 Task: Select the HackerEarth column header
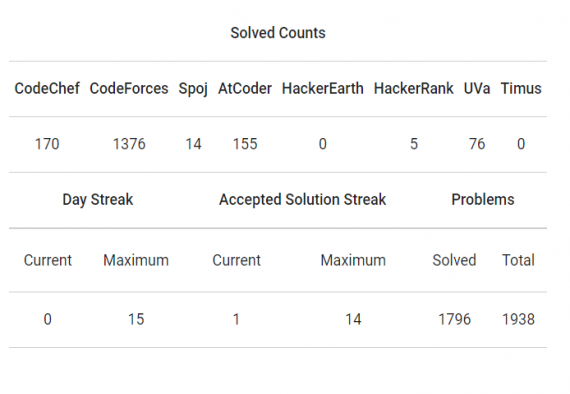(x=322, y=89)
